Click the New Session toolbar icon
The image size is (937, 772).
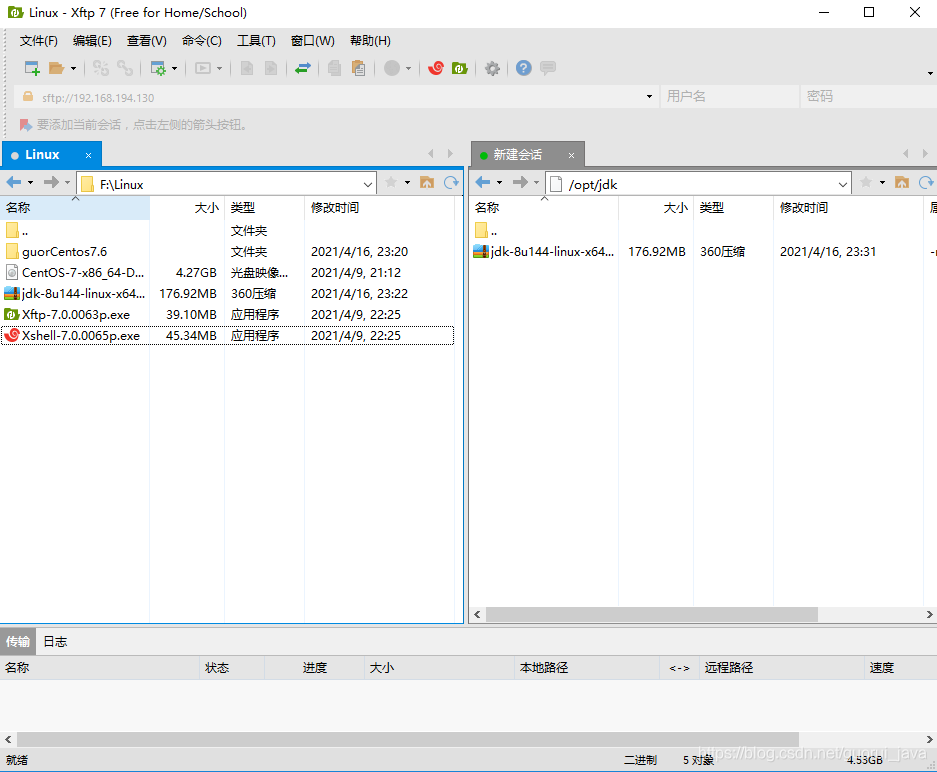32,68
